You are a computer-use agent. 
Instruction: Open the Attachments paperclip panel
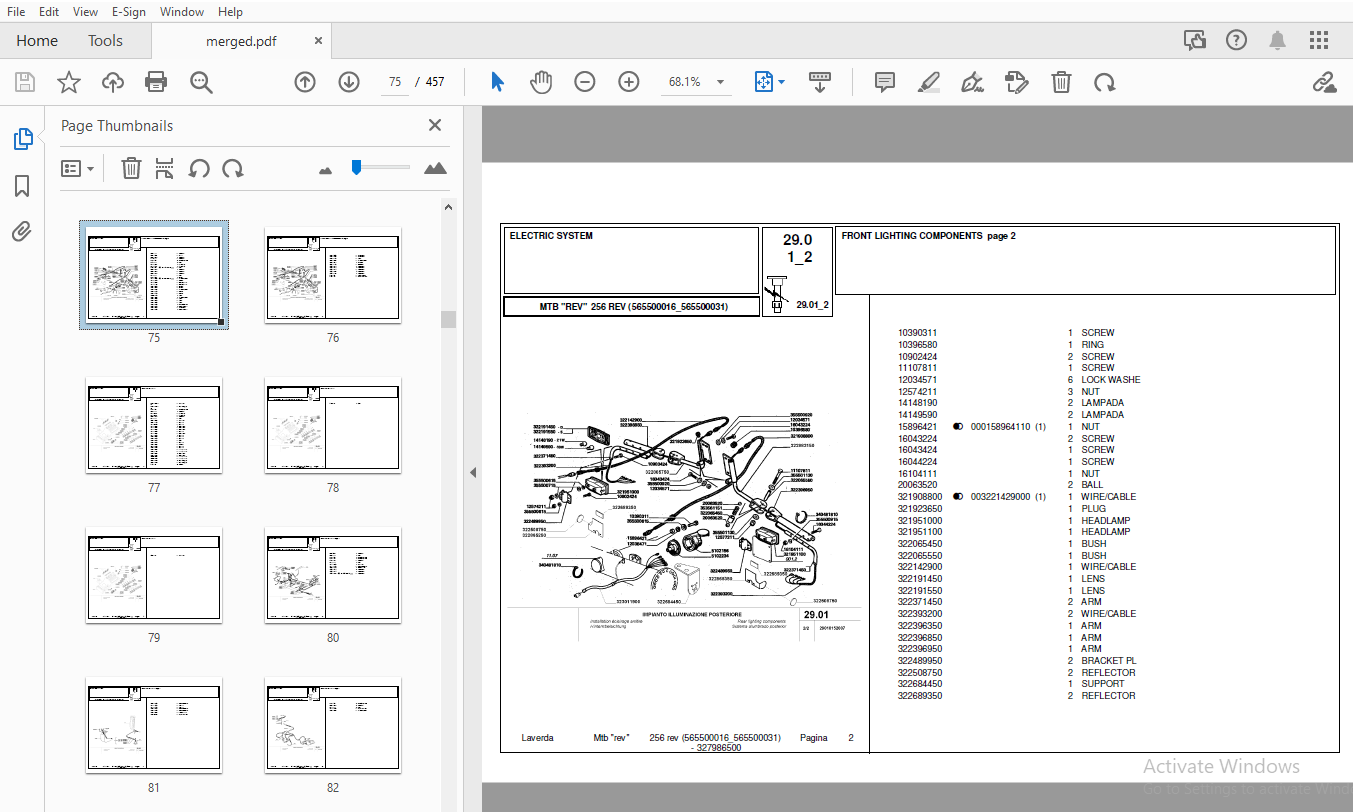point(22,232)
